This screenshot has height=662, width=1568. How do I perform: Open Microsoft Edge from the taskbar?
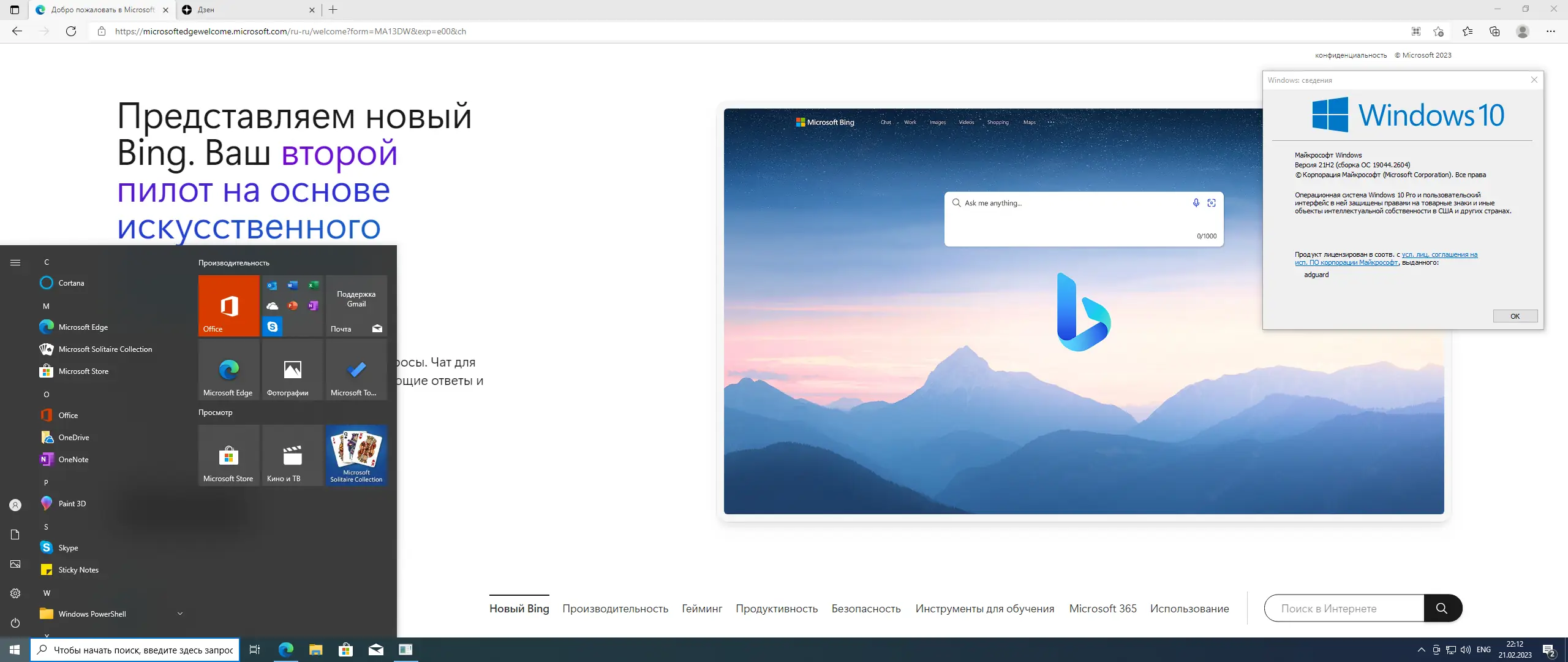(285, 650)
